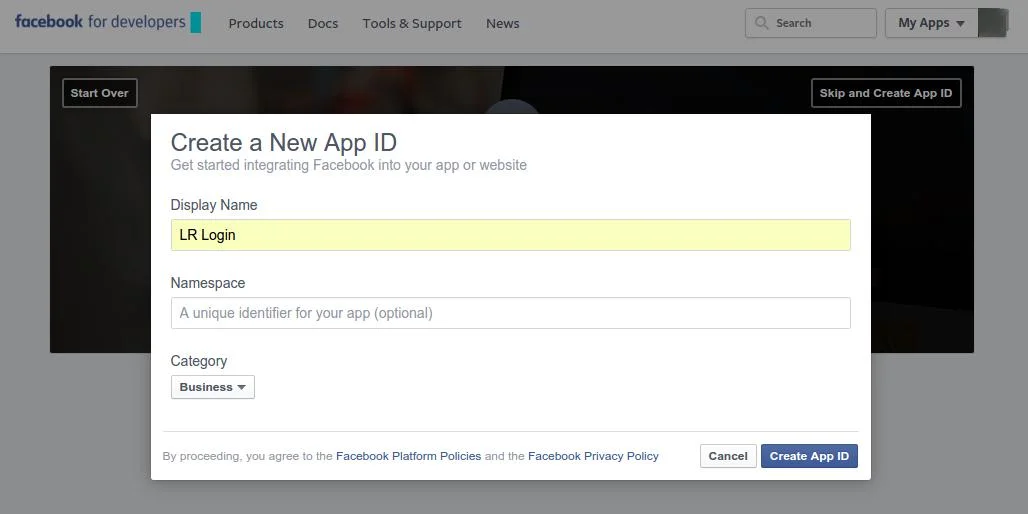Image resolution: width=1028 pixels, height=514 pixels.
Task: Click Skip and Create App ID
Action: pyautogui.click(x=886, y=93)
